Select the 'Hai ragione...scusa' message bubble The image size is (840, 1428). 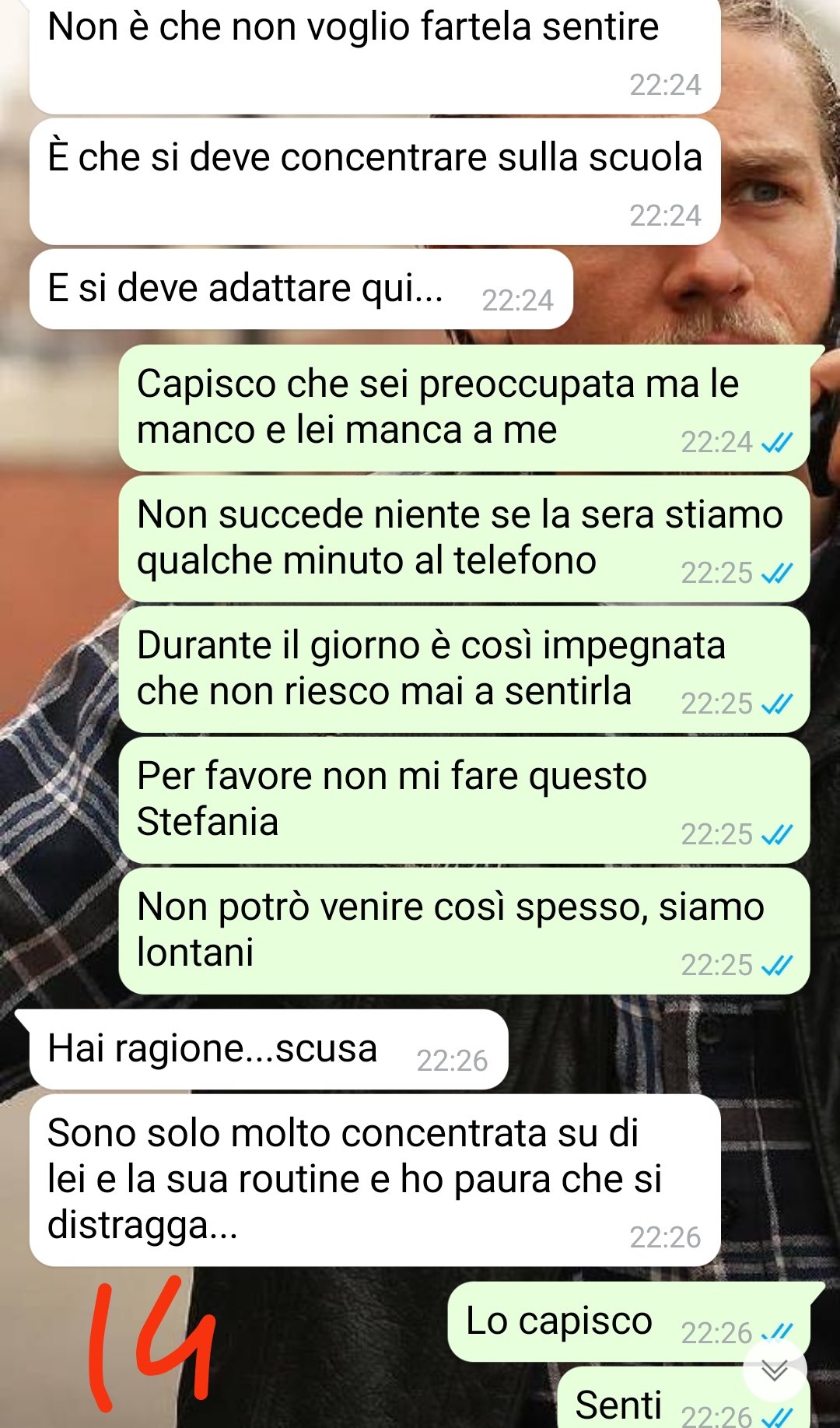[268, 1049]
